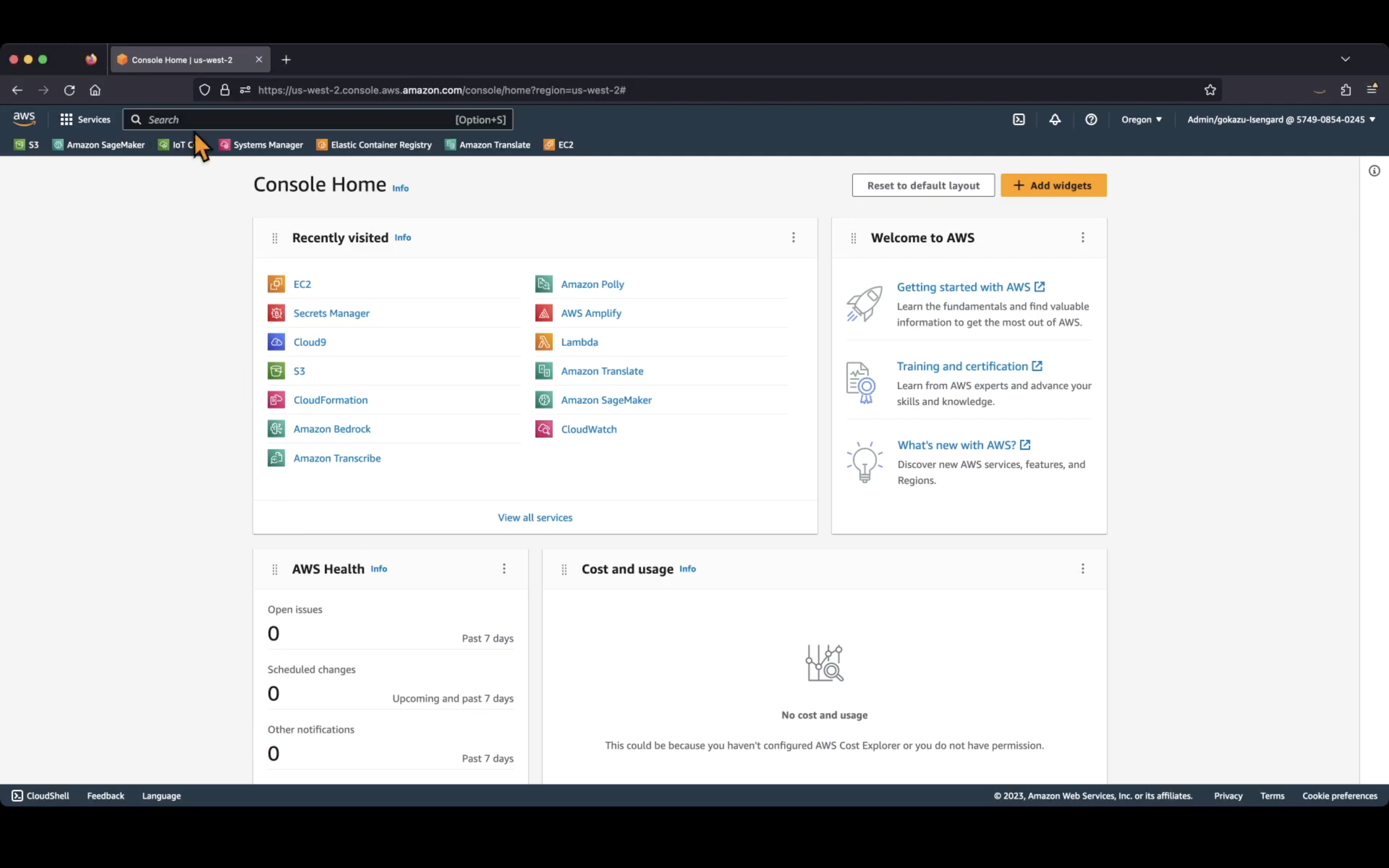
Task: Reload the page with the refresh icon
Action: click(69, 90)
